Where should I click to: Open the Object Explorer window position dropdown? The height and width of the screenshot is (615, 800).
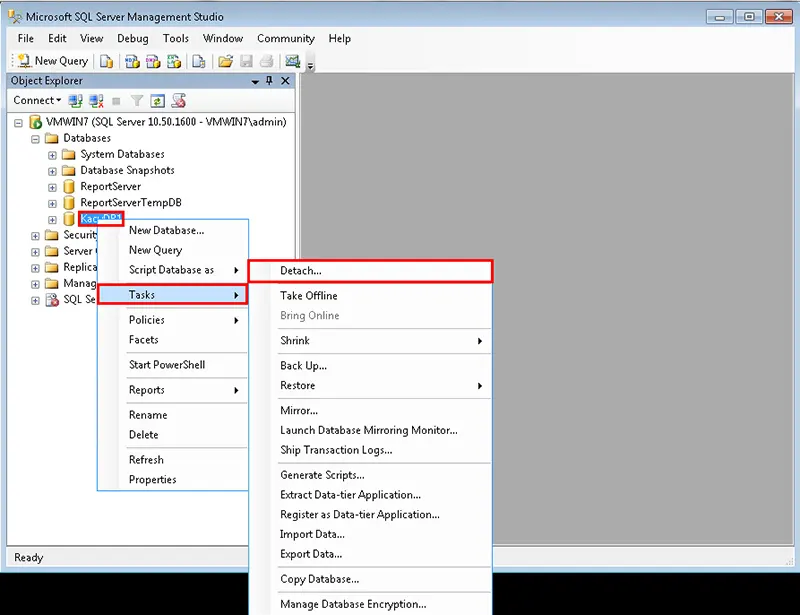pyautogui.click(x=255, y=81)
